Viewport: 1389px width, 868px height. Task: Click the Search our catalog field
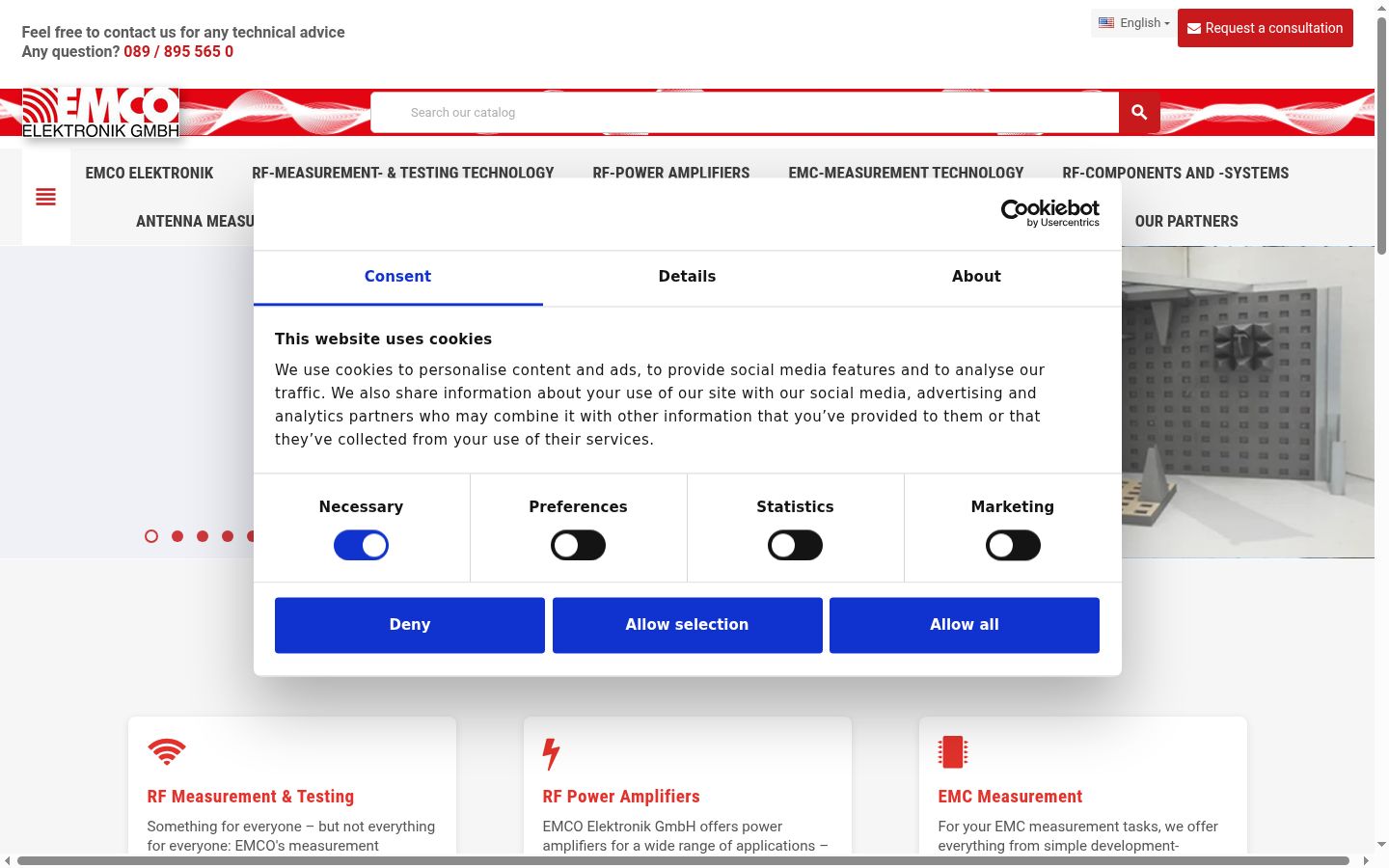(745, 113)
